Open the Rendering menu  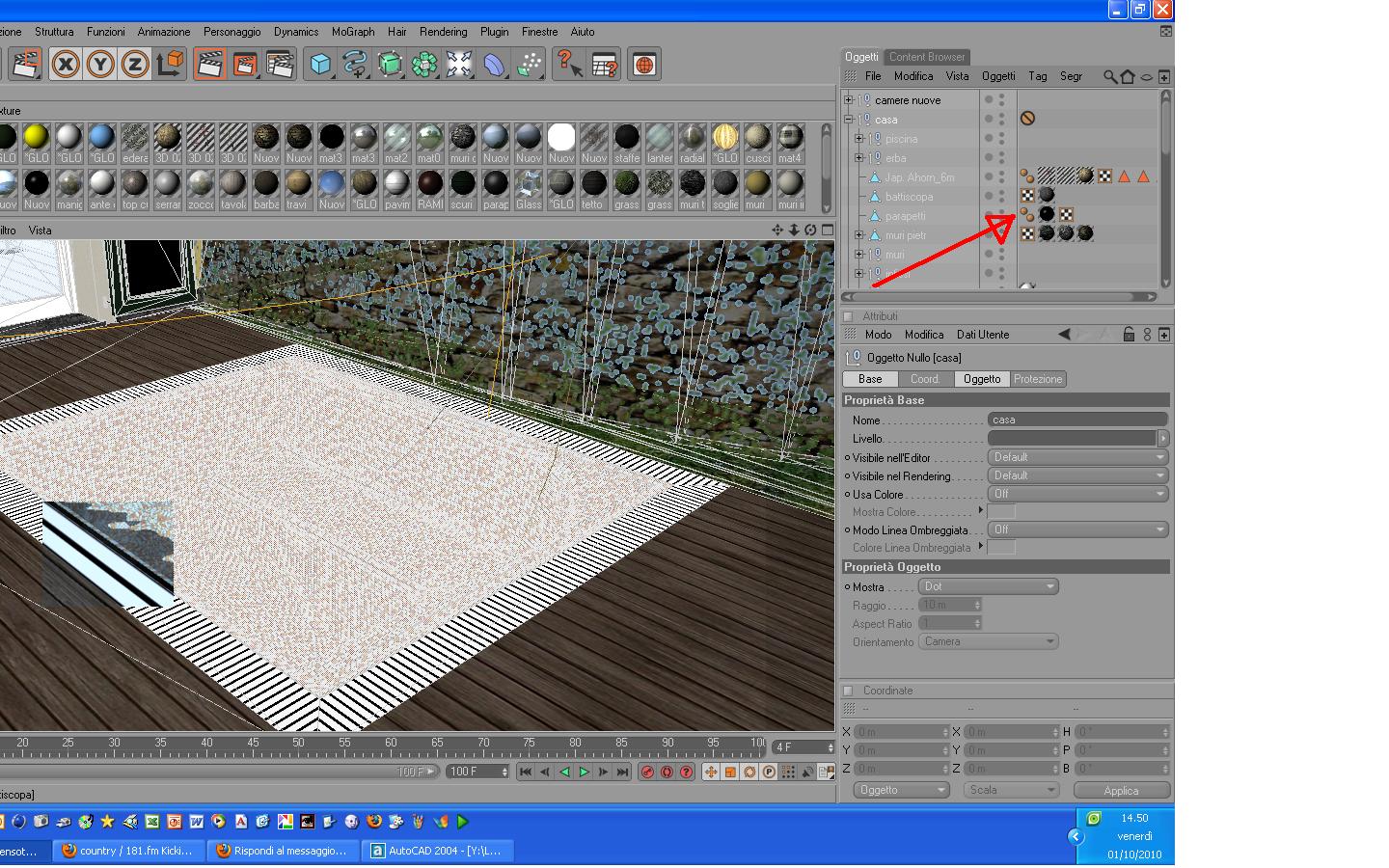click(x=443, y=32)
